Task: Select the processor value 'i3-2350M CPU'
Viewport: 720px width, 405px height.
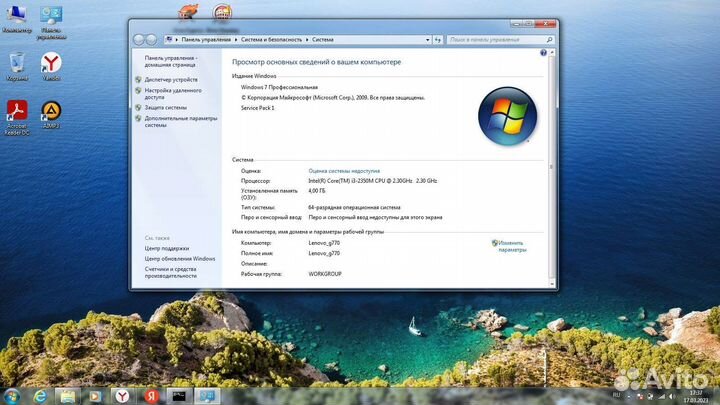Action: (372, 181)
